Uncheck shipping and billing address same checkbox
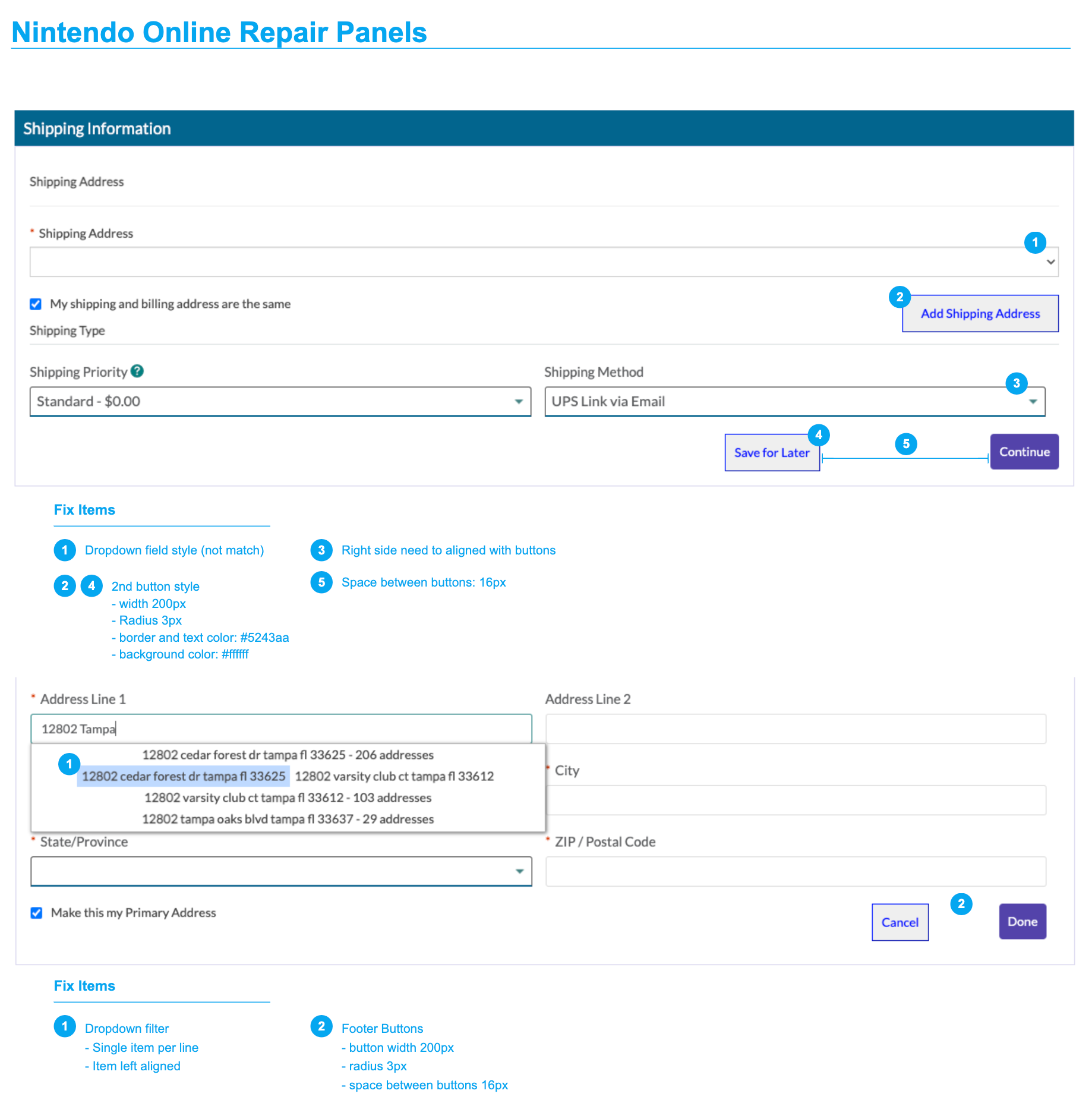Screen dimensions: 1092x1103 coord(36,304)
